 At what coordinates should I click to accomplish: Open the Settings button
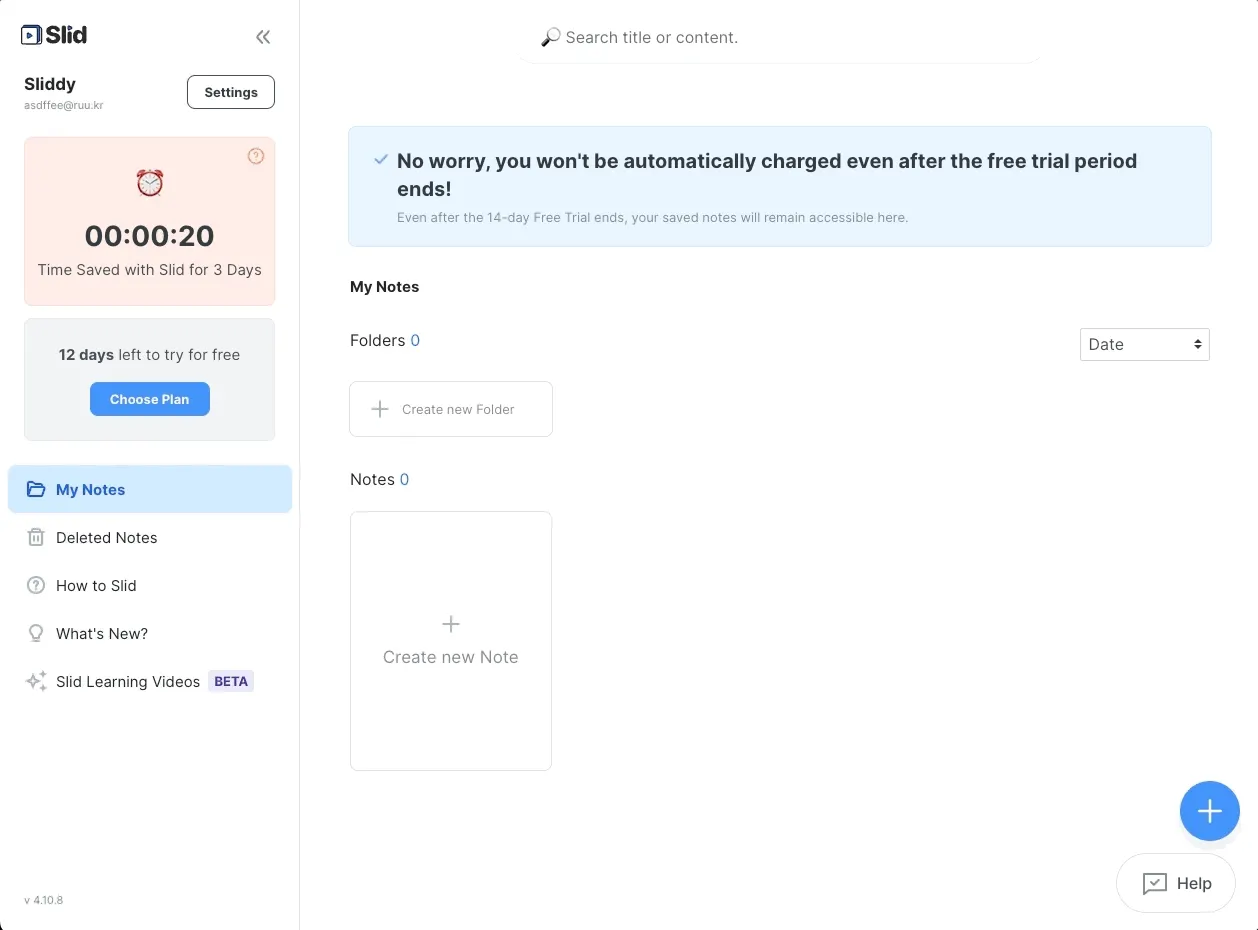pyautogui.click(x=231, y=92)
